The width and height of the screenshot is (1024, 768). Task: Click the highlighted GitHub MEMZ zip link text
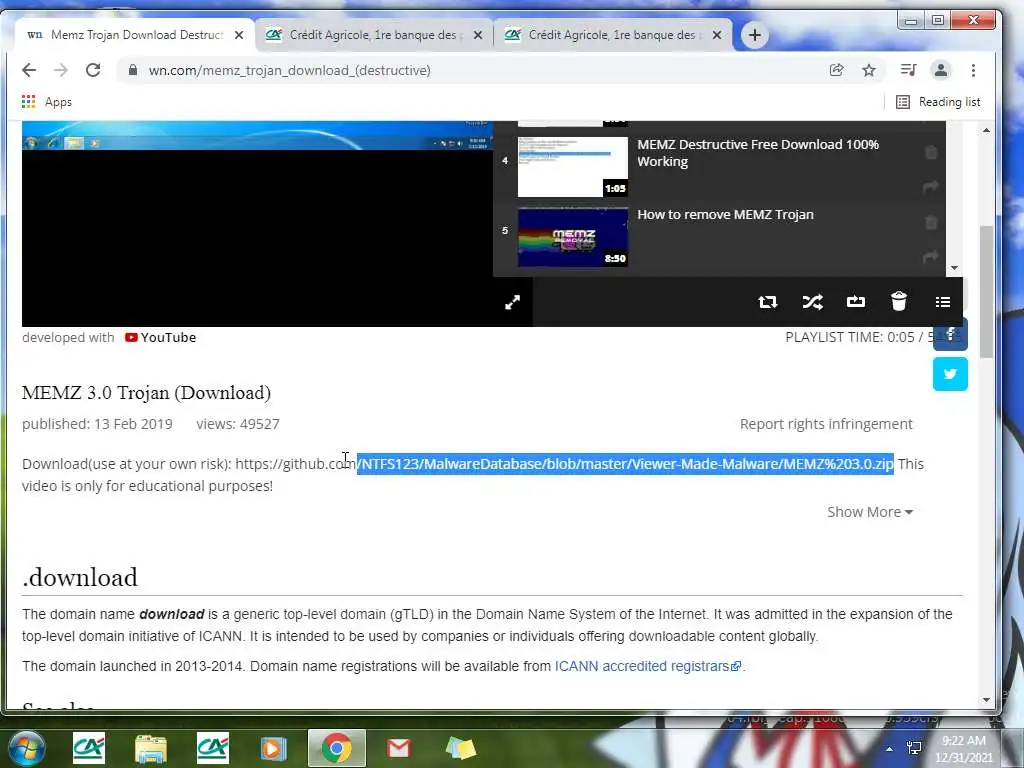pos(625,464)
